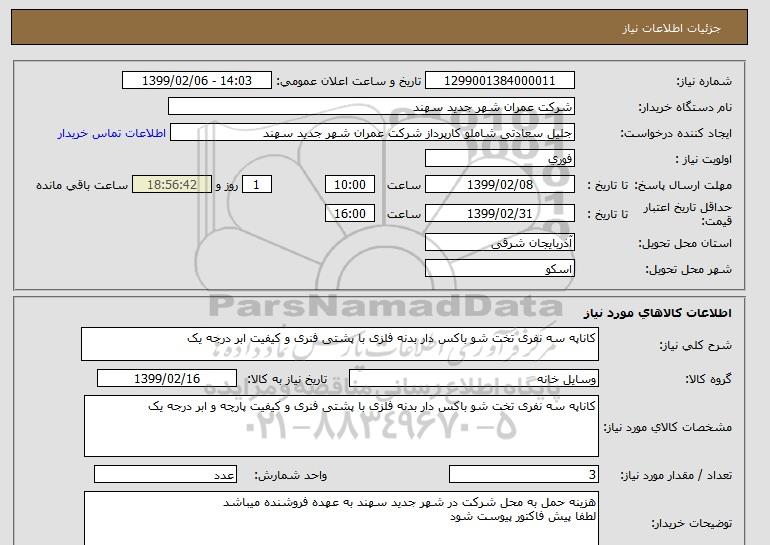This screenshot has height=545, width=770.
Task: Click the تاریخ نیاز به کالا label
Action: [x=287, y=379]
